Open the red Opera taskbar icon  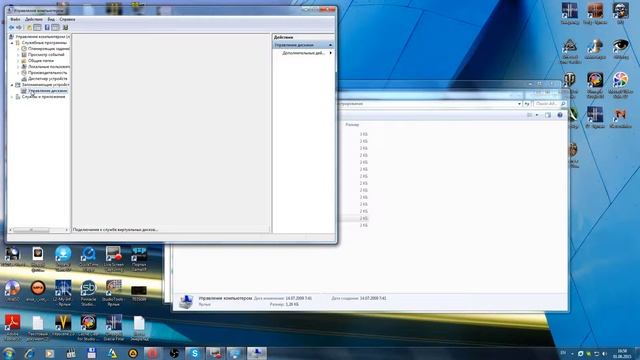click(x=153, y=353)
